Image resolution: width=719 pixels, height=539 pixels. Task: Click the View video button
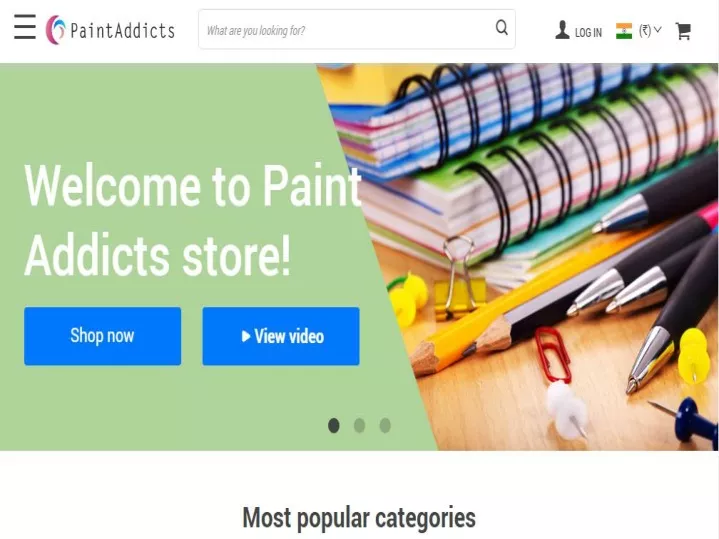pos(281,336)
